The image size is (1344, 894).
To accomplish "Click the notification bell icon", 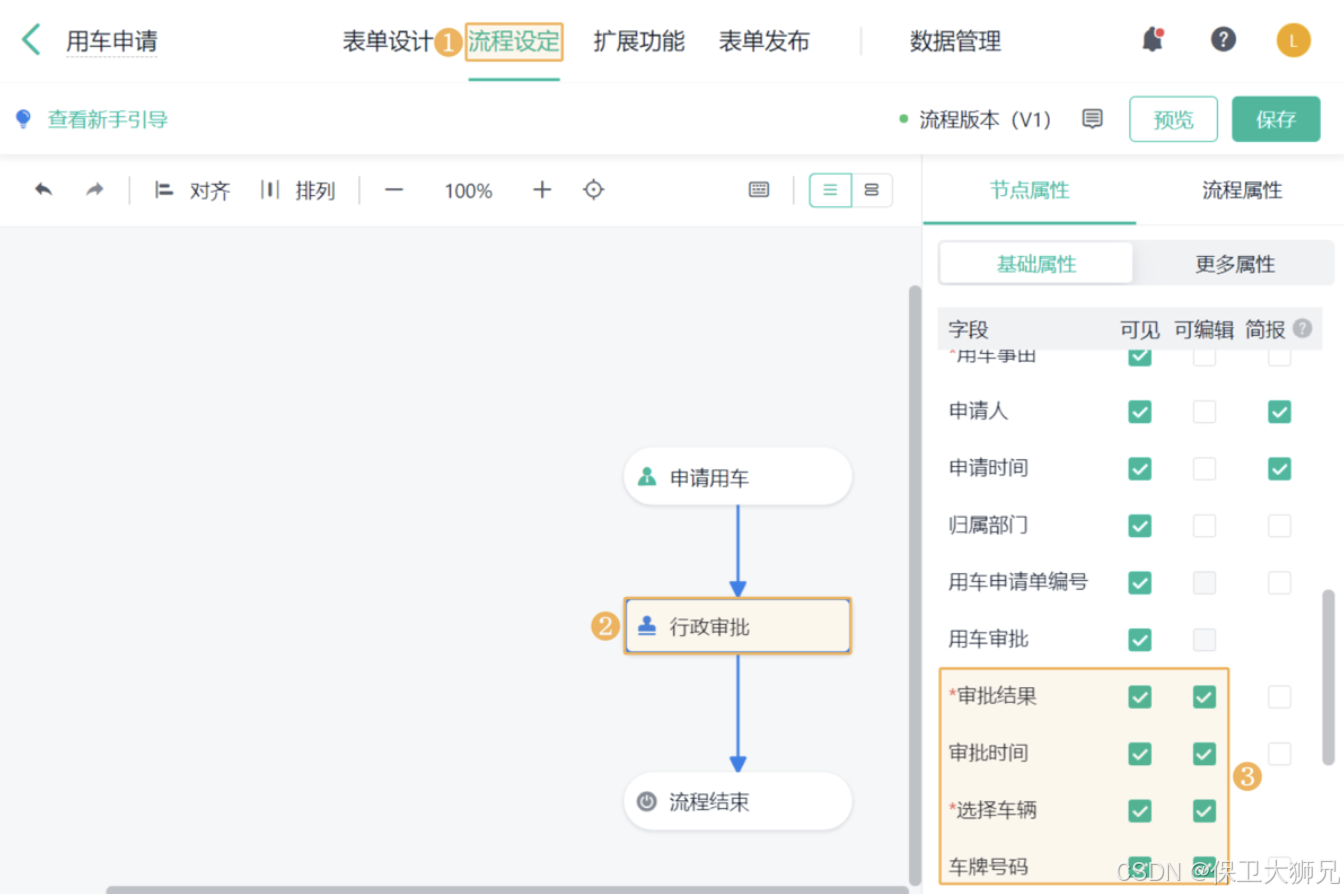I will coord(1151,38).
